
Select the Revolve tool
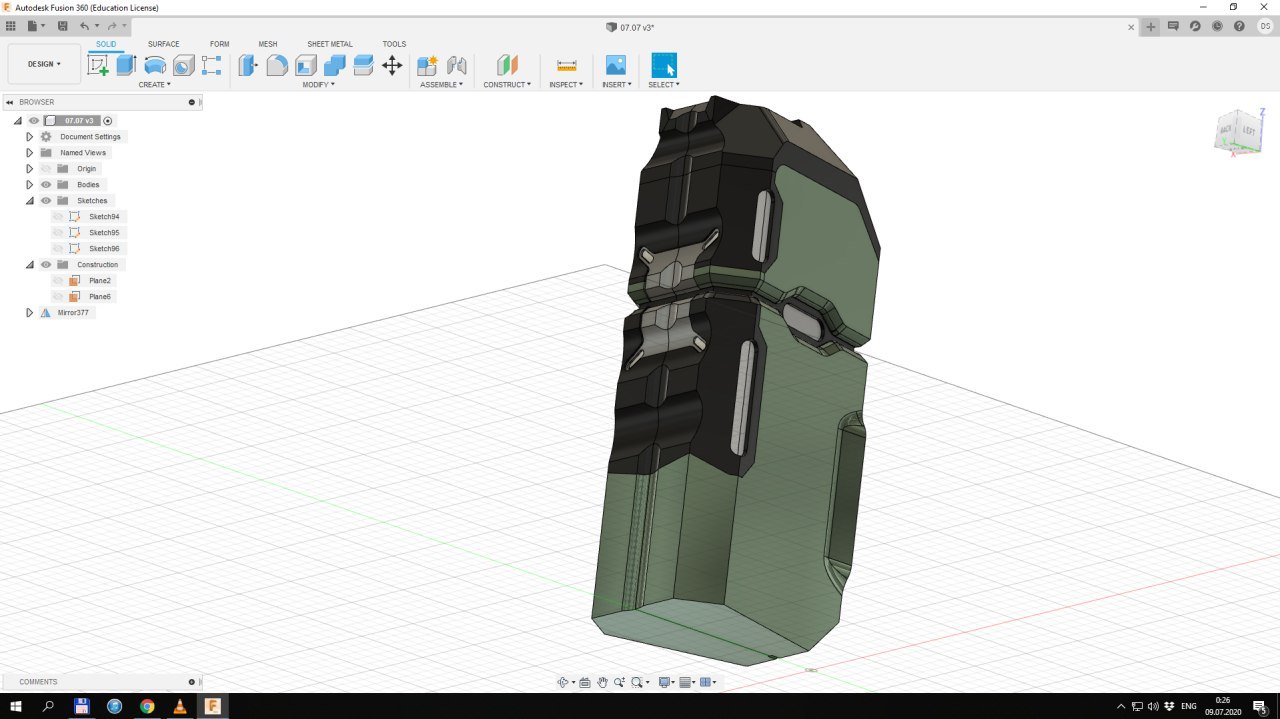point(155,66)
